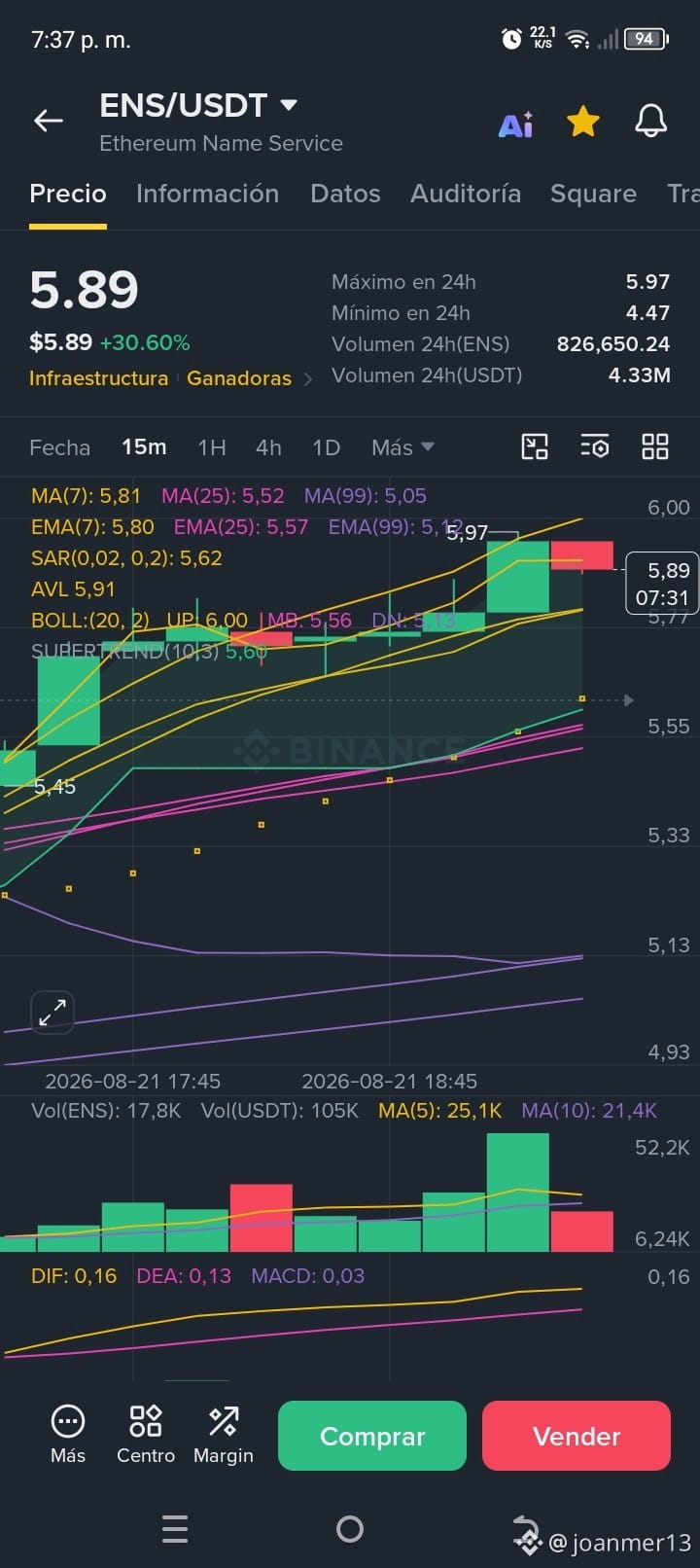700x1568 pixels.
Task: Select the 1D chart interval
Action: (x=326, y=447)
